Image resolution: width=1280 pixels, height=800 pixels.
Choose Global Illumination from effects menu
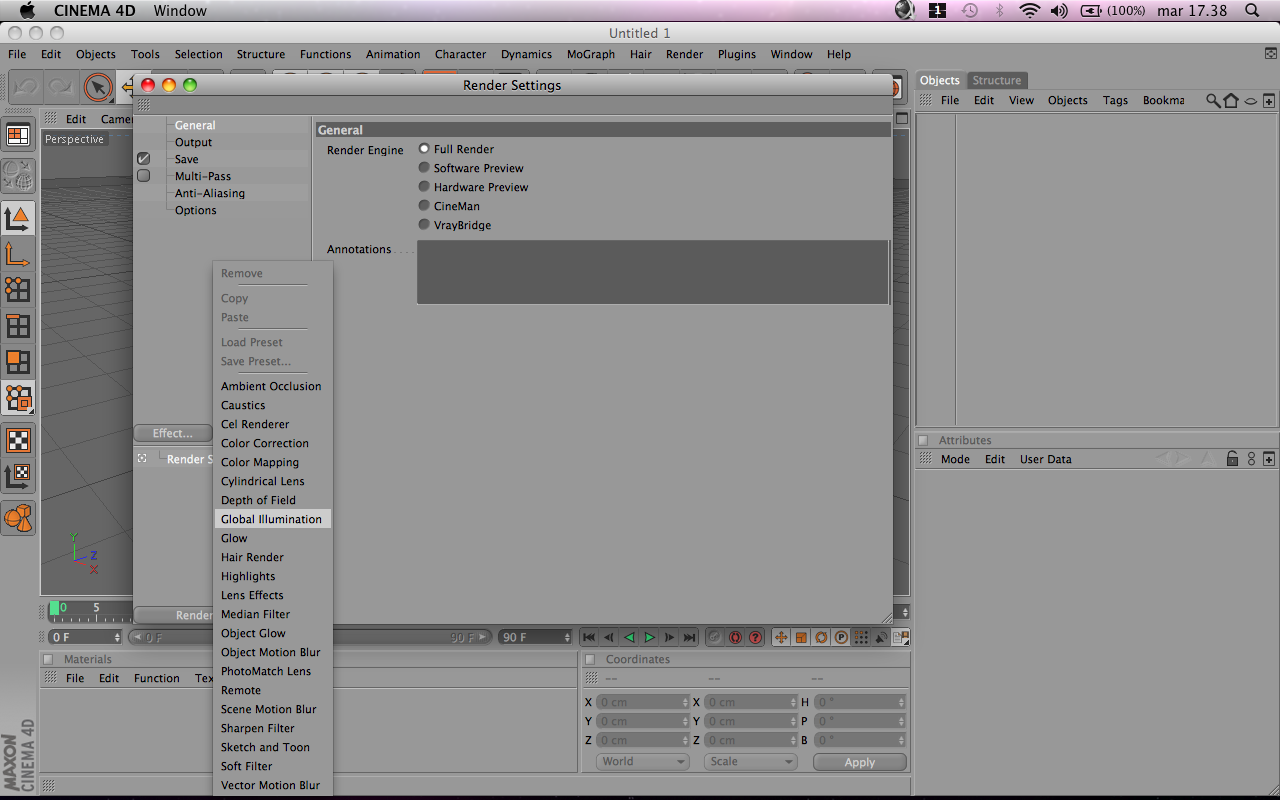[272, 519]
